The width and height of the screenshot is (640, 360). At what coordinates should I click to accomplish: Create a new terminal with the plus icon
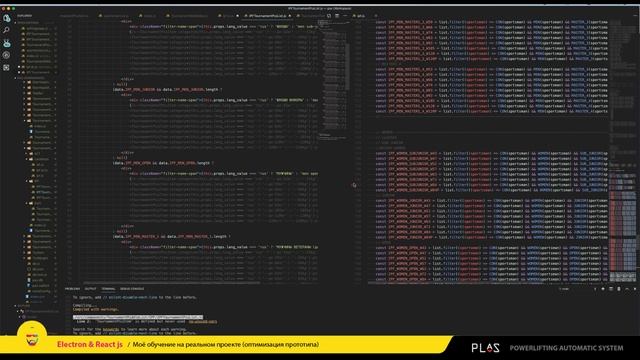[x=602, y=289]
